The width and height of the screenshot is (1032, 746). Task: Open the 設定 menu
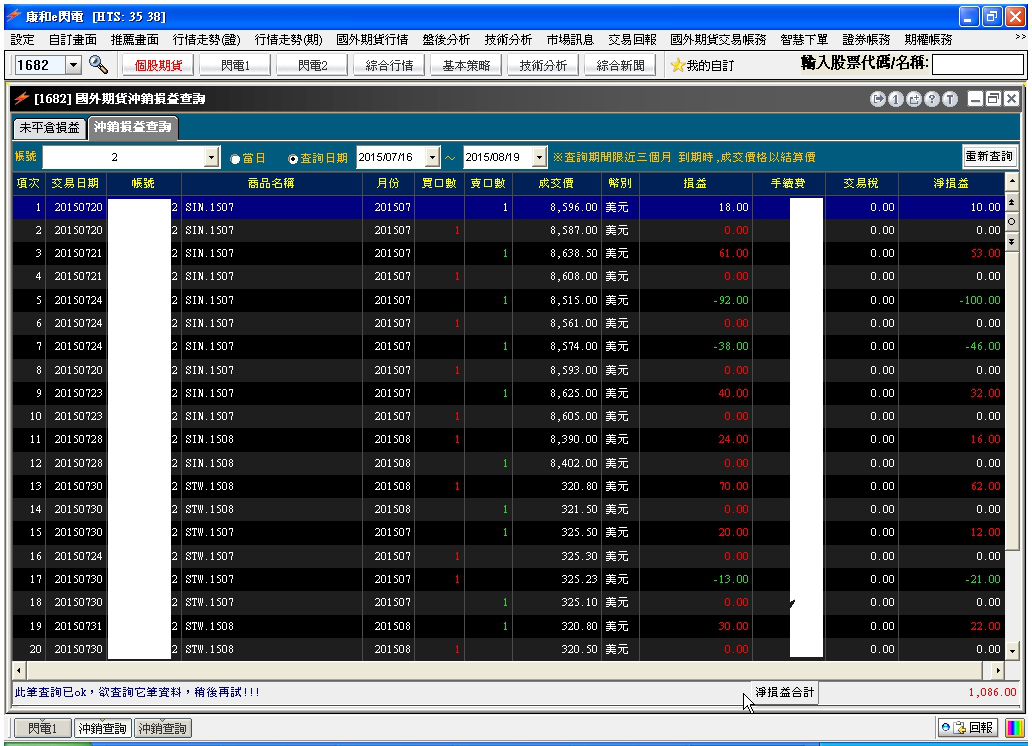point(22,40)
